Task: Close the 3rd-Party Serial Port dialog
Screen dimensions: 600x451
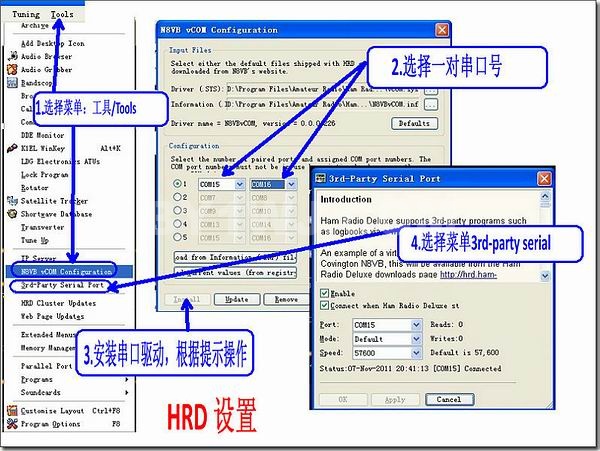Action: coord(544,178)
